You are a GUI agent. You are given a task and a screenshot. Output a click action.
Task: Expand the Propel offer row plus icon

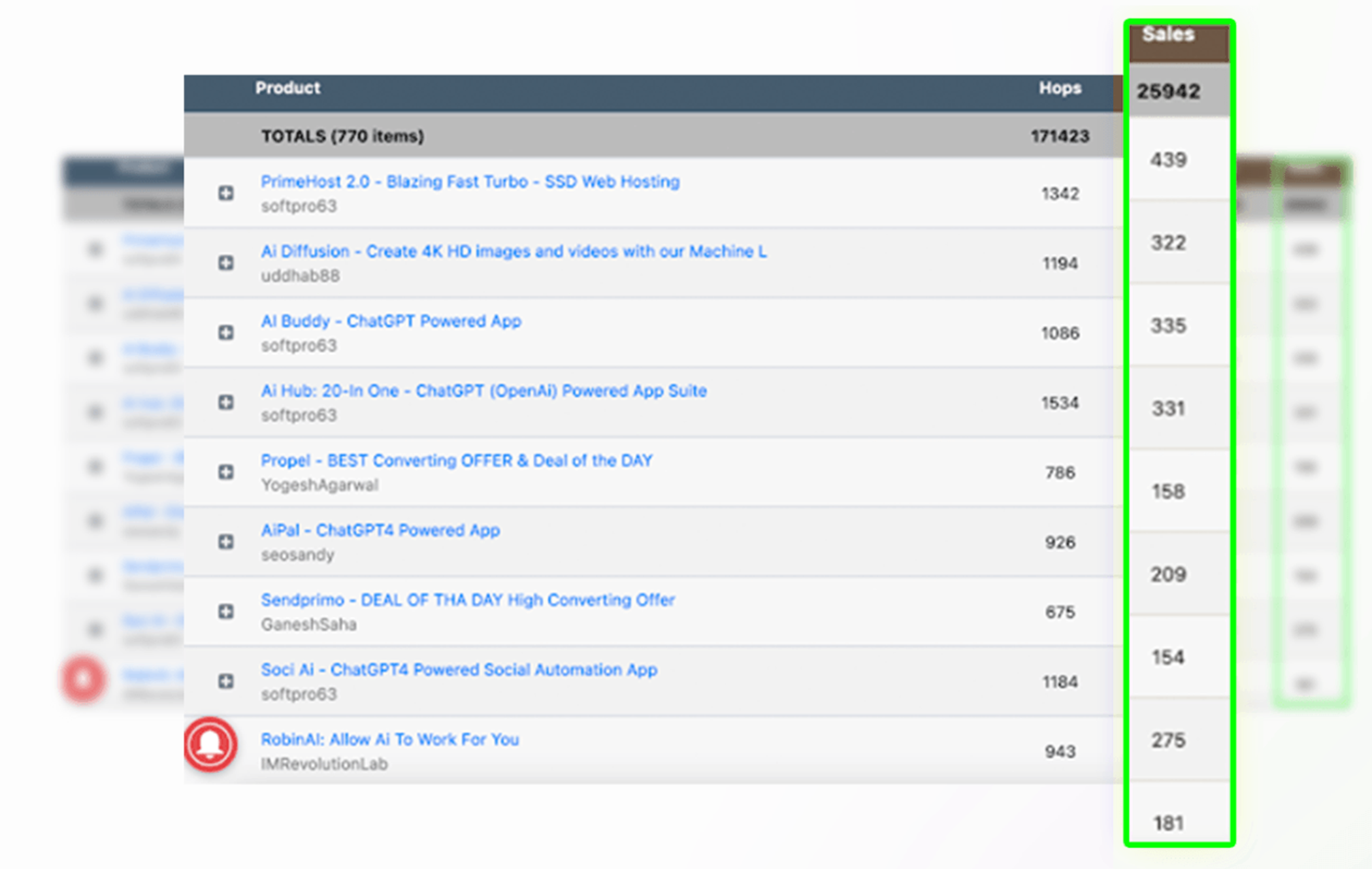pyautogui.click(x=225, y=472)
